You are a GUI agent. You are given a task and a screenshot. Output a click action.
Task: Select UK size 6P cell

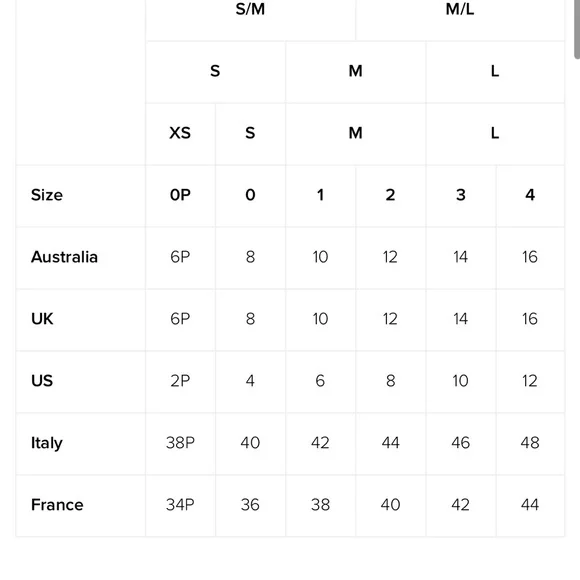coord(180,319)
